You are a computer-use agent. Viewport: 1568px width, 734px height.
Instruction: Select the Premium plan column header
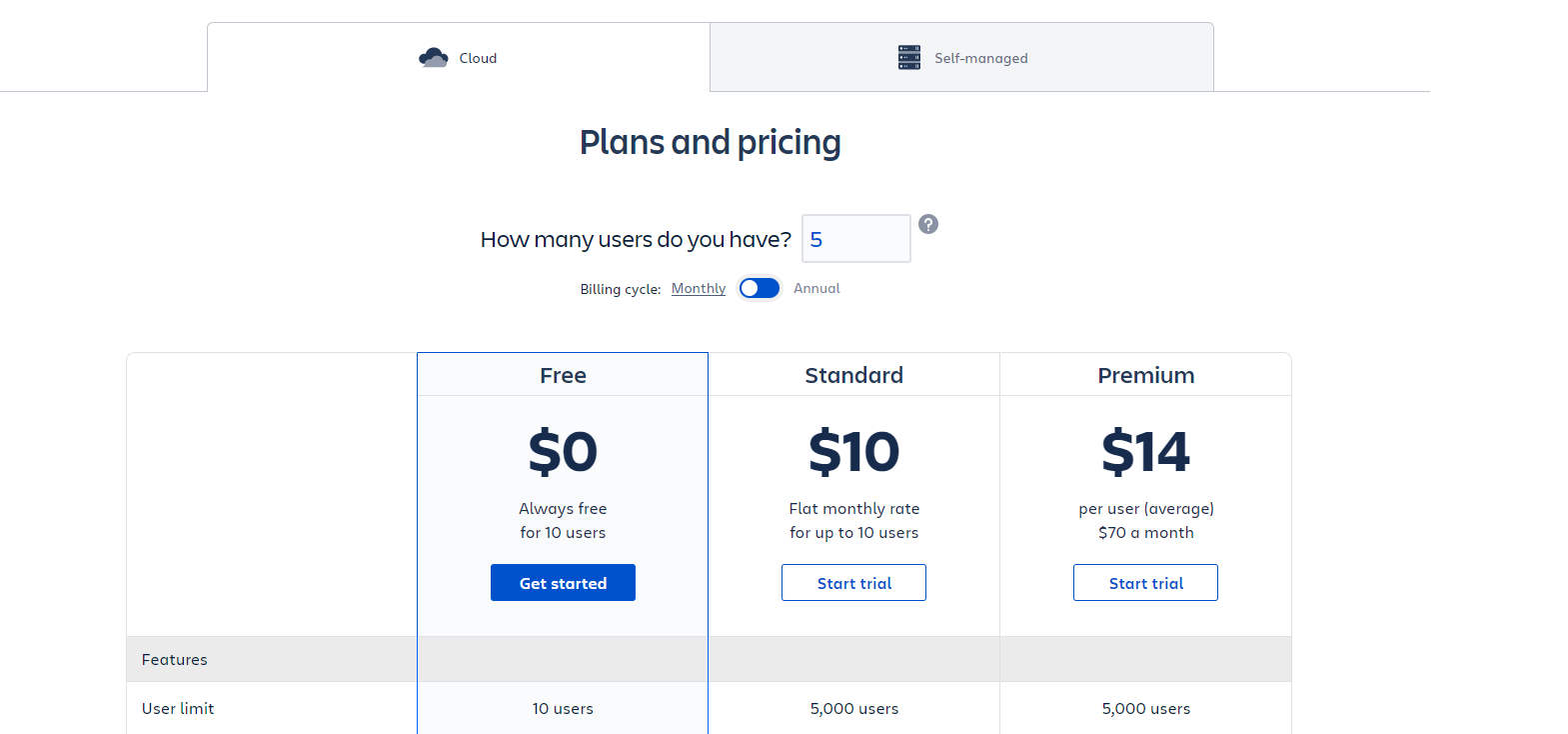pos(1145,375)
